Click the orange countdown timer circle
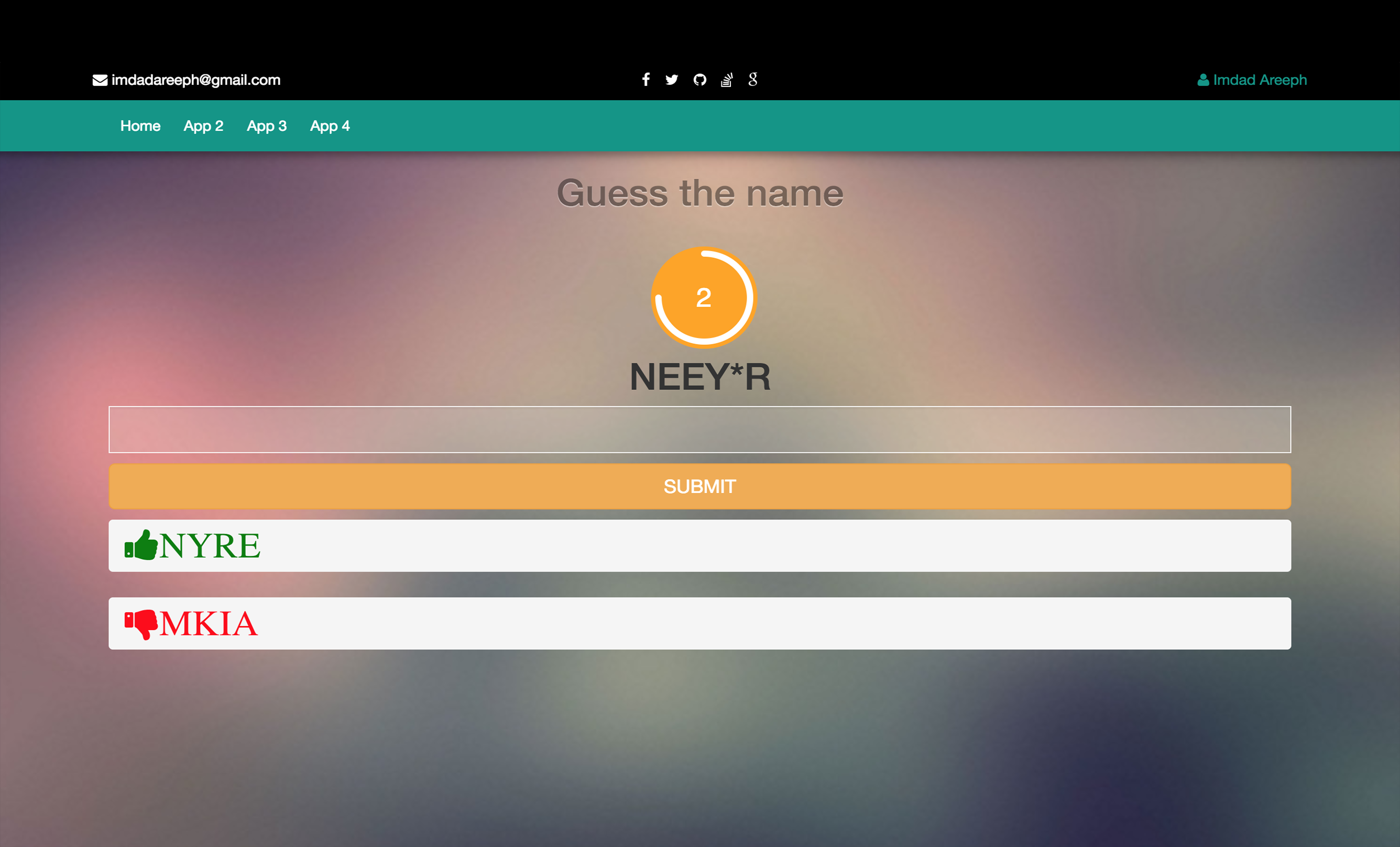 click(x=704, y=297)
